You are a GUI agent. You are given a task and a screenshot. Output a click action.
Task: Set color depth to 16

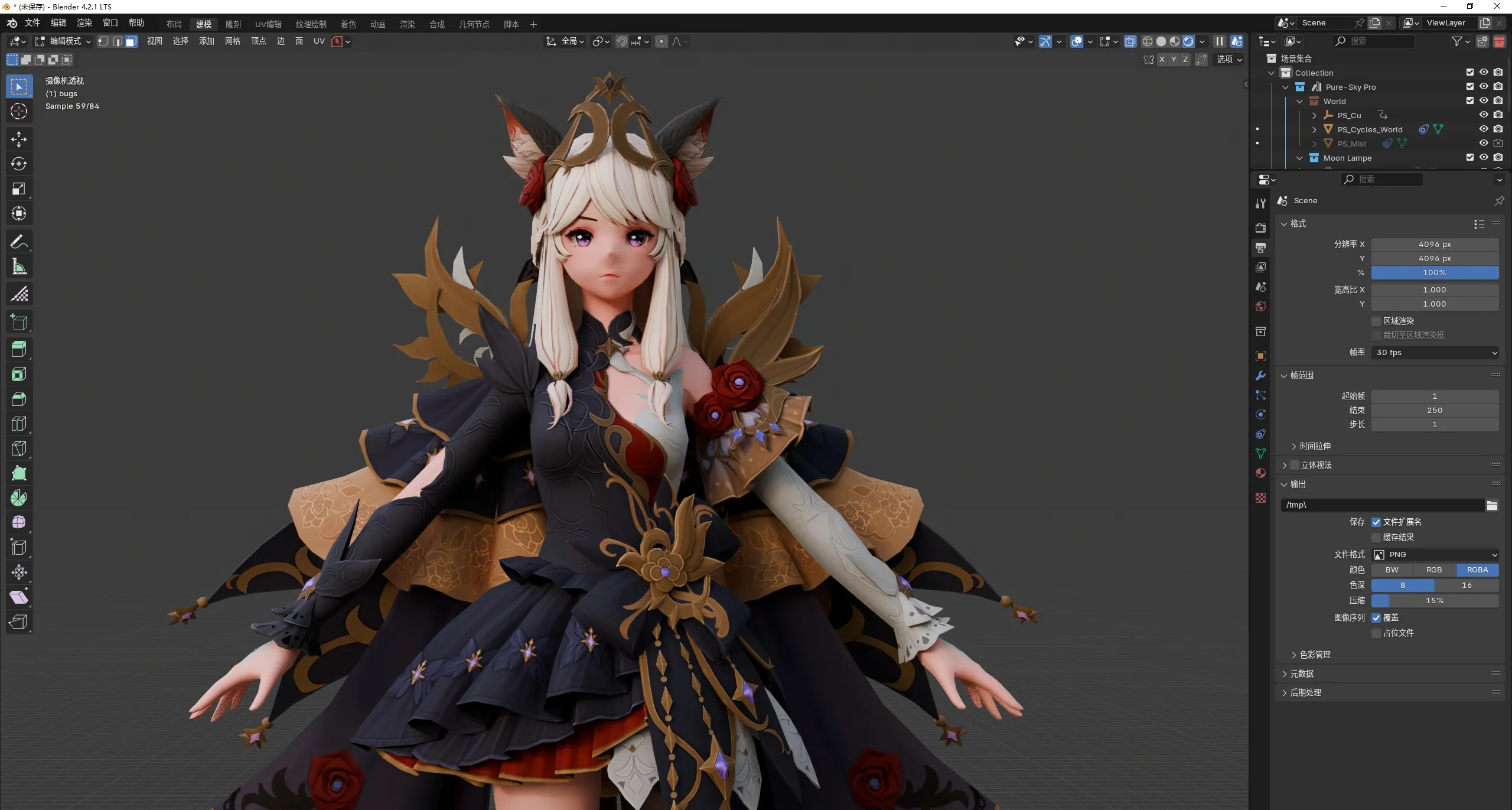(1467, 585)
